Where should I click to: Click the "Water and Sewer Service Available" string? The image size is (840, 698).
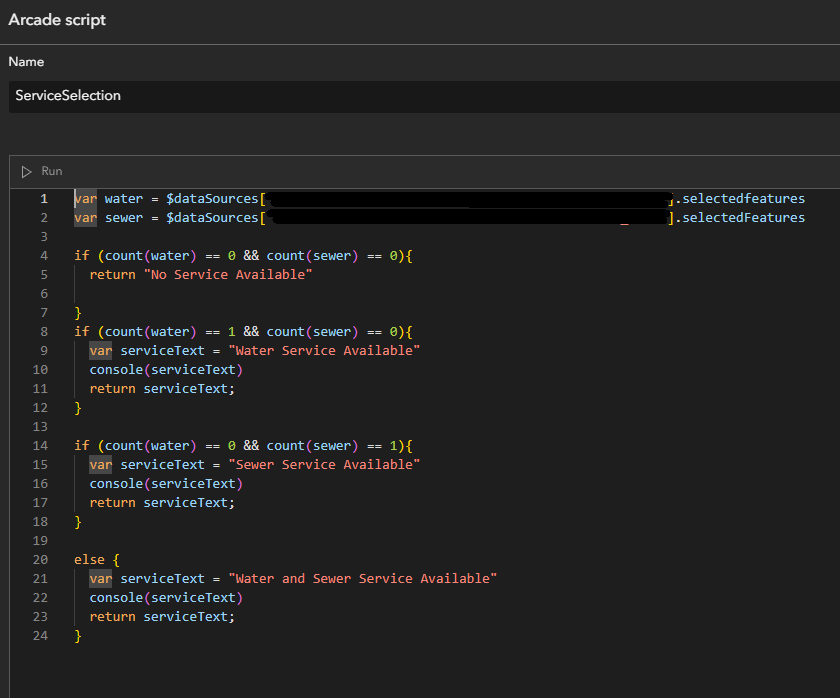point(363,579)
